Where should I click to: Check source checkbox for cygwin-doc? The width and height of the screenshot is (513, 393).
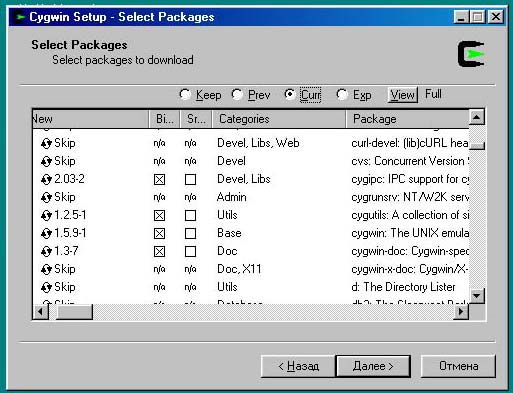click(190, 252)
